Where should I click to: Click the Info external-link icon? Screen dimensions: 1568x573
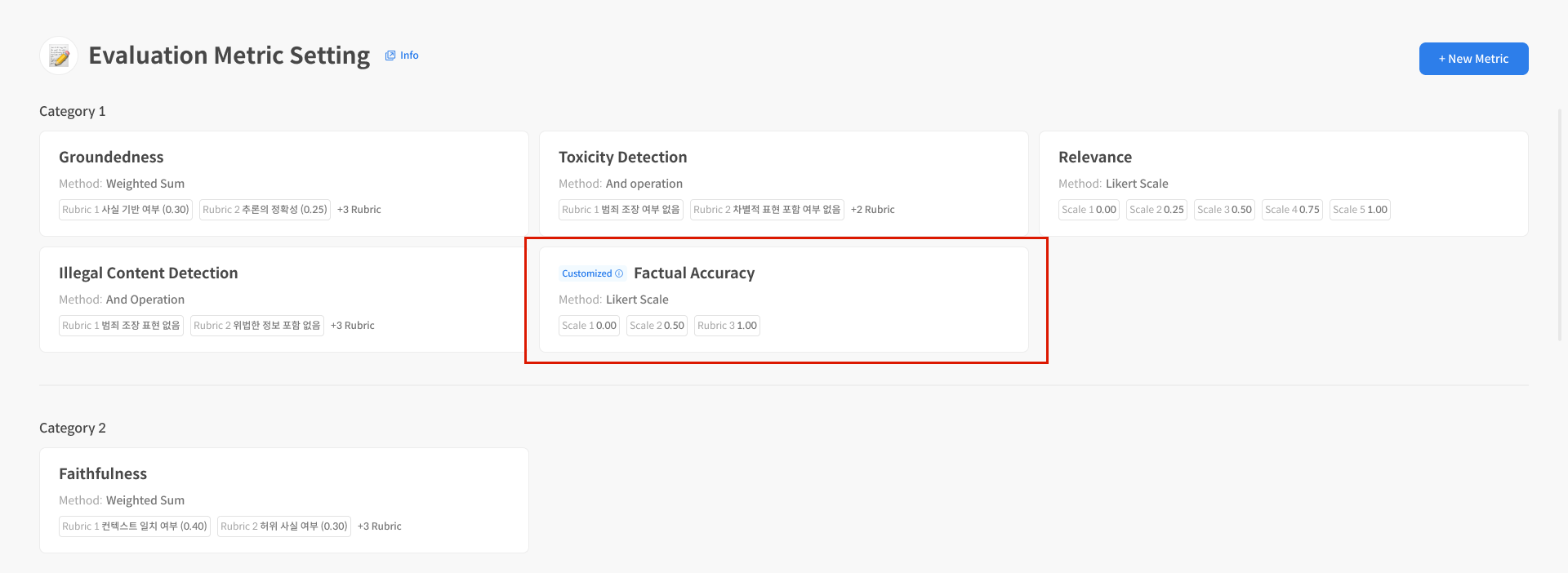coord(390,56)
